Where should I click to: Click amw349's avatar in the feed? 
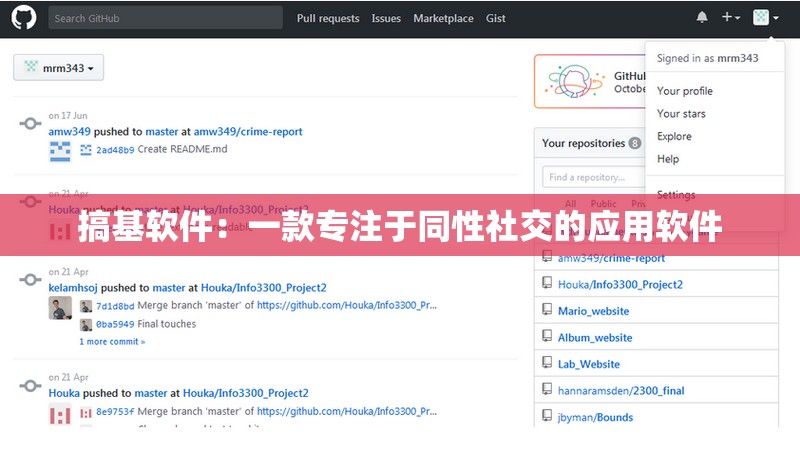(x=60, y=152)
